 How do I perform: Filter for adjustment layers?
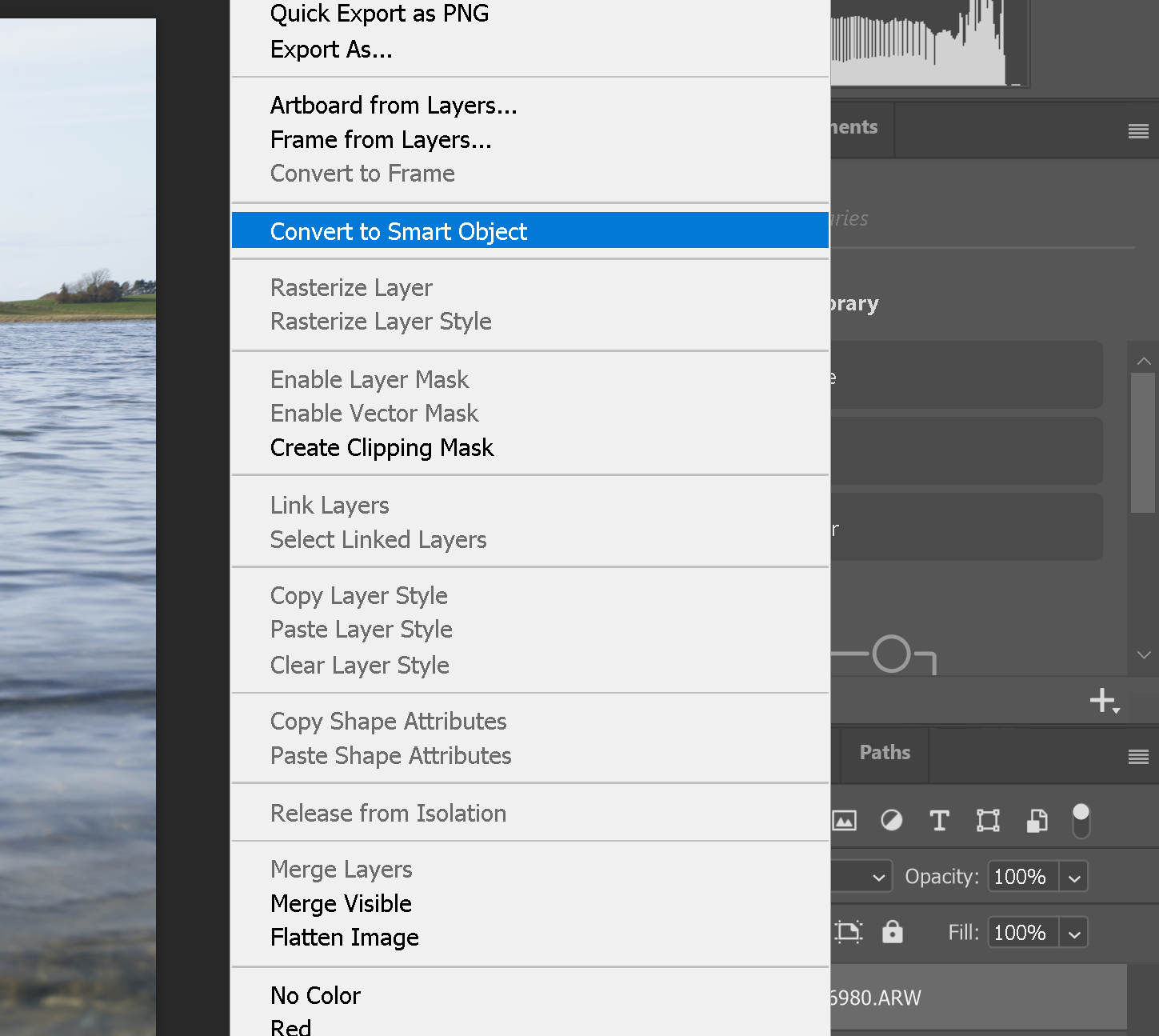[x=891, y=820]
